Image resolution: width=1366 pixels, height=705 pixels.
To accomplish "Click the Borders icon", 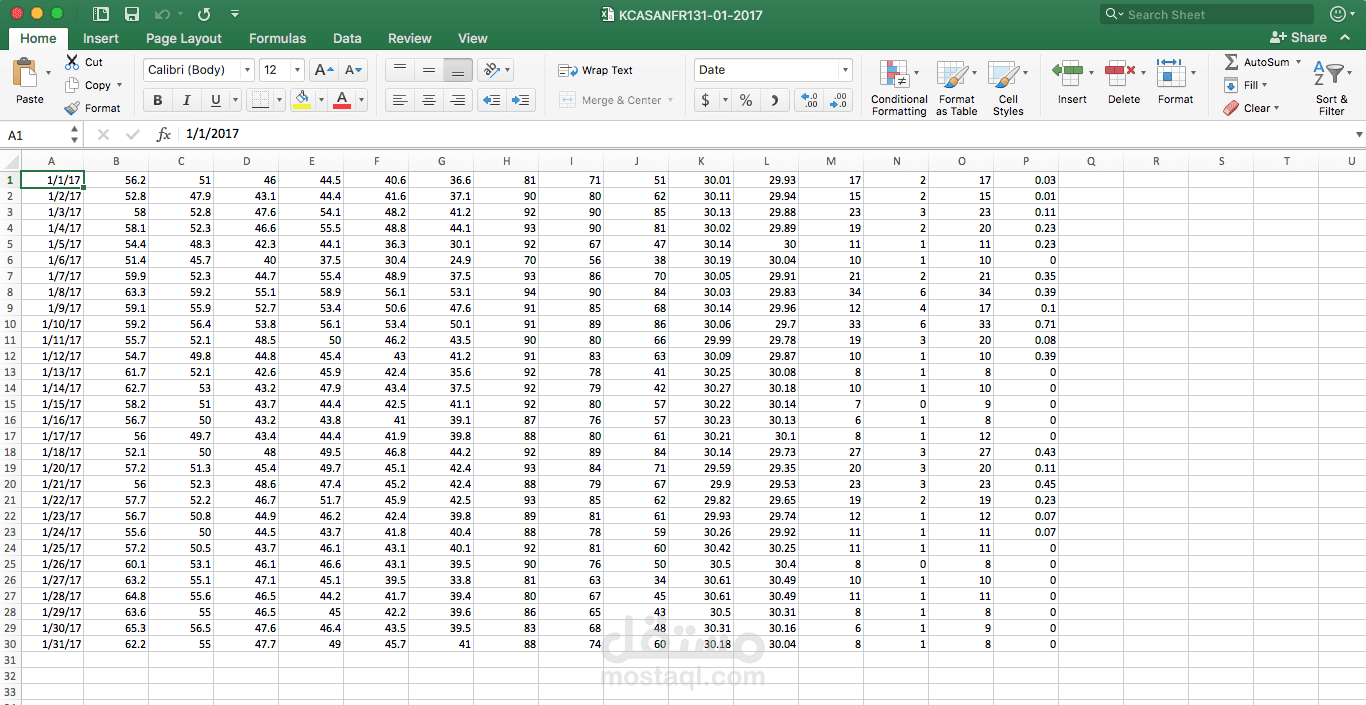I will coord(259,100).
